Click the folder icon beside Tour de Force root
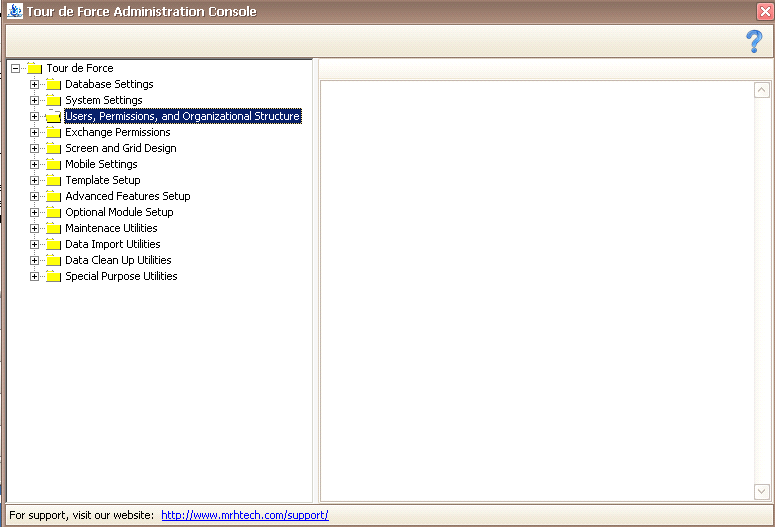The width and height of the screenshot is (775, 527). coord(35,68)
